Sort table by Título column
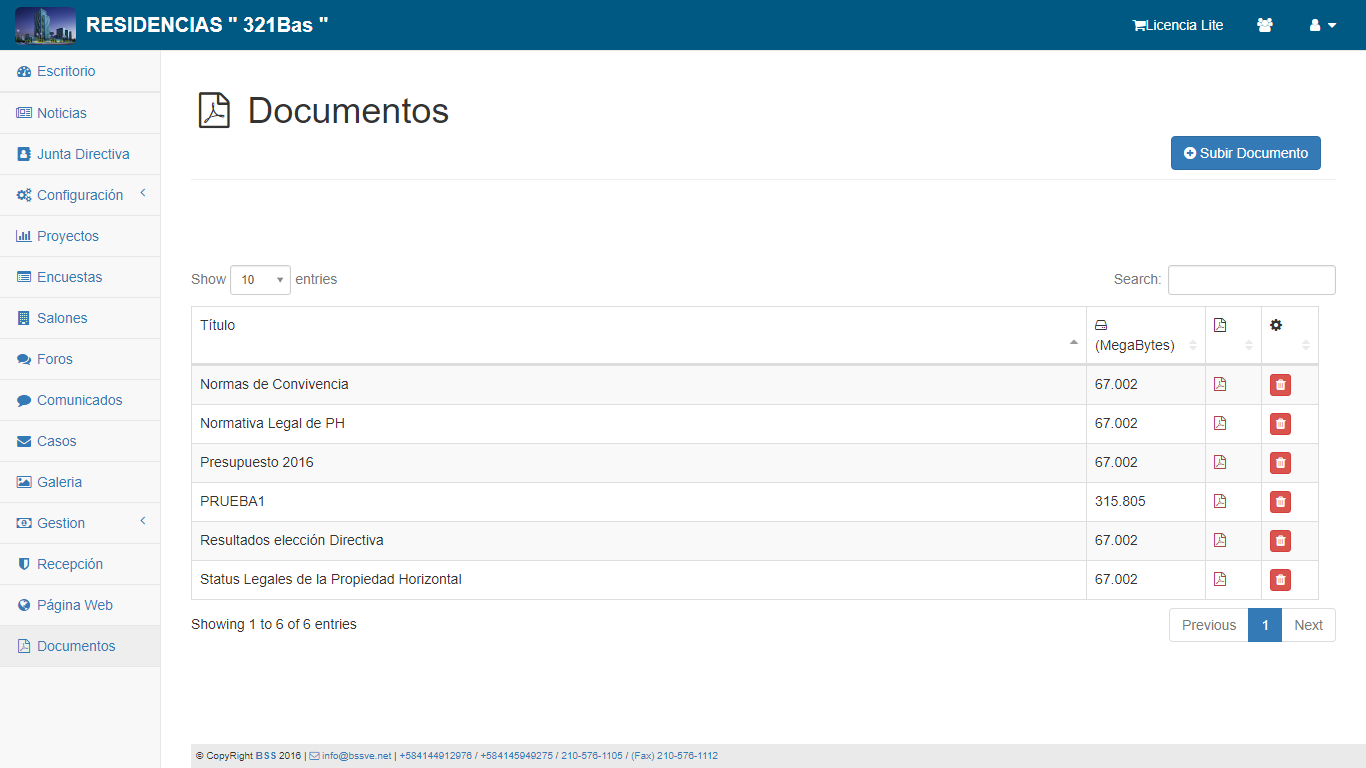The image size is (1366, 768). (x=638, y=335)
